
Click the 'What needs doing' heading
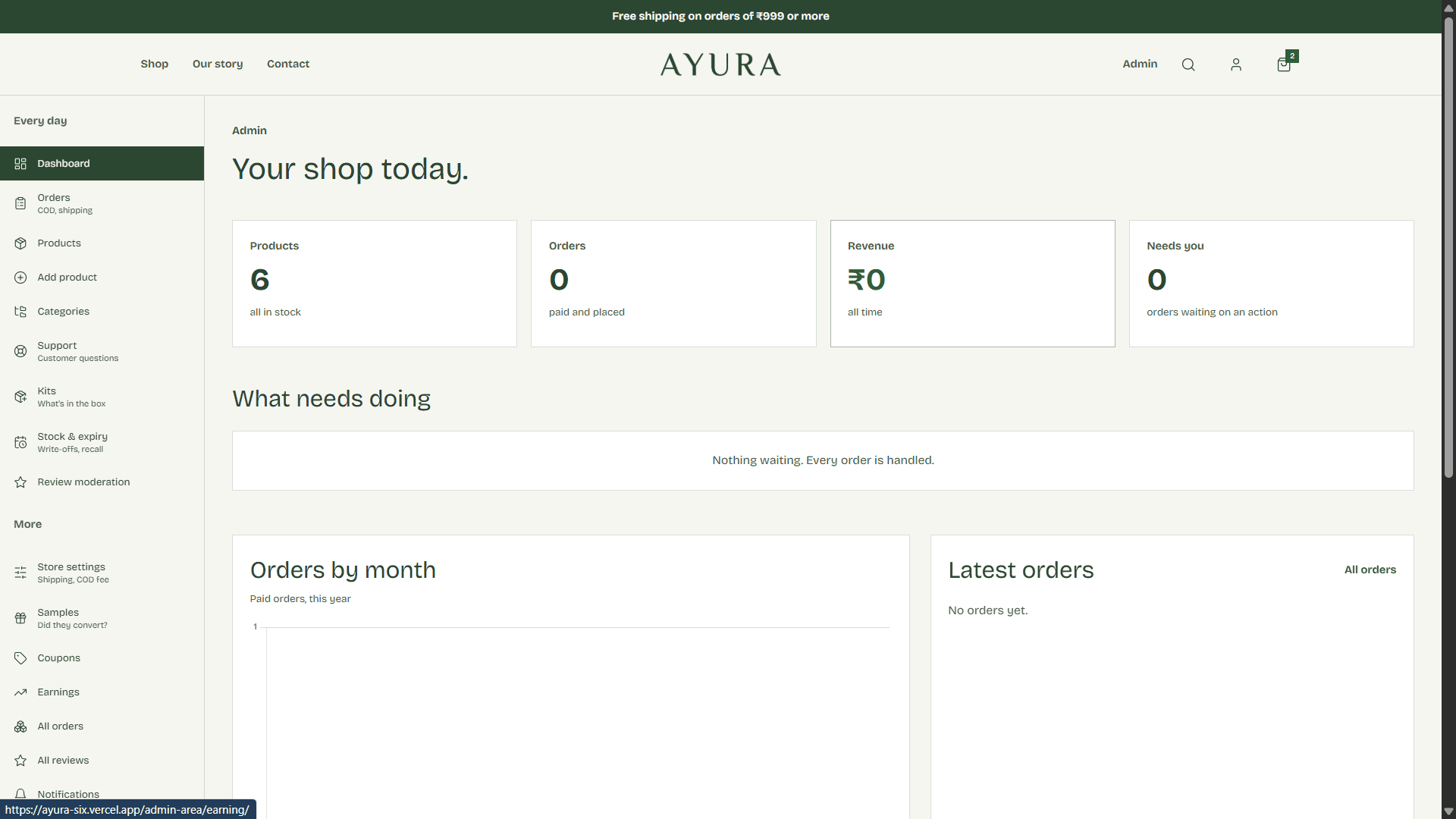point(331,399)
